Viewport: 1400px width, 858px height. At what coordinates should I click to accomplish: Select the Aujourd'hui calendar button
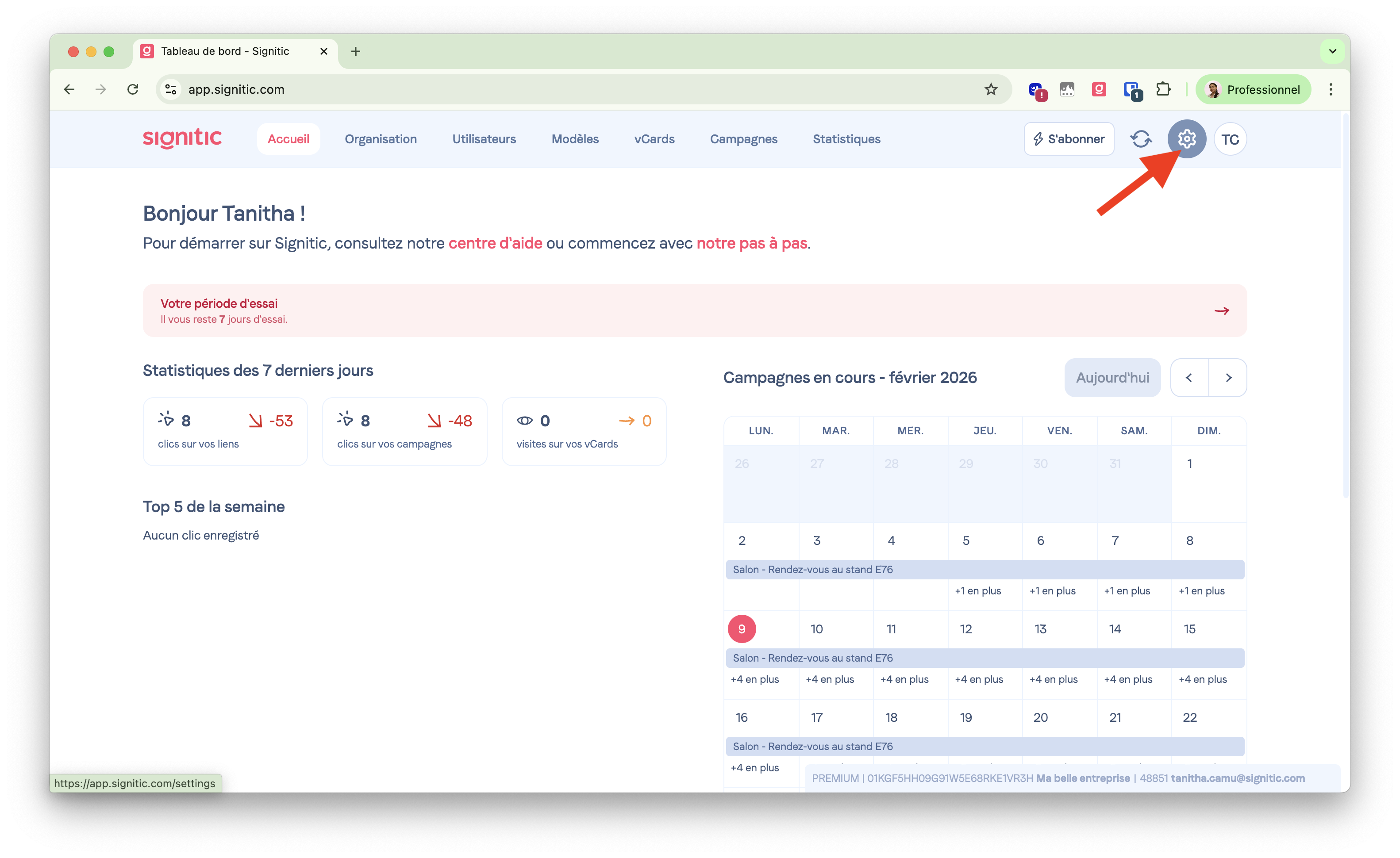pyautogui.click(x=1112, y=378)
